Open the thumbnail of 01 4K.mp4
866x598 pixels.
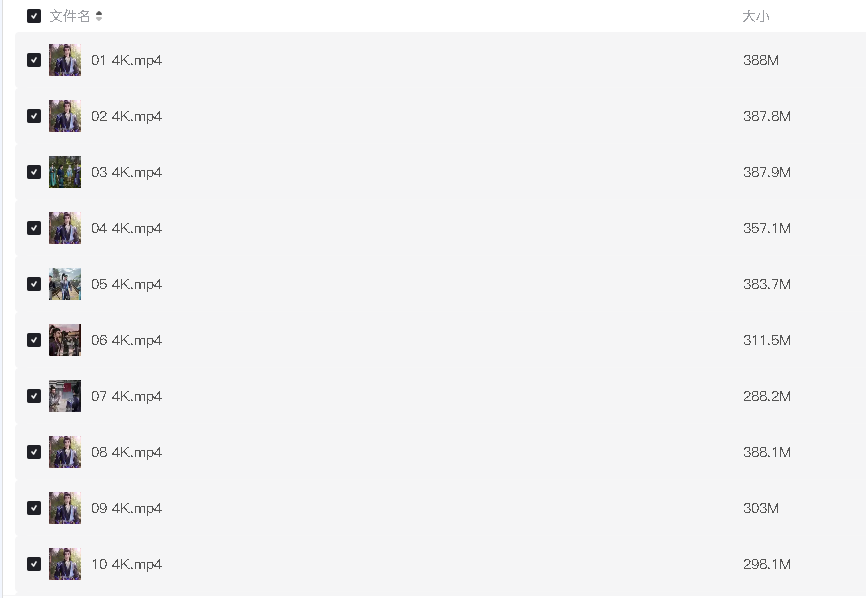point(65,60)
